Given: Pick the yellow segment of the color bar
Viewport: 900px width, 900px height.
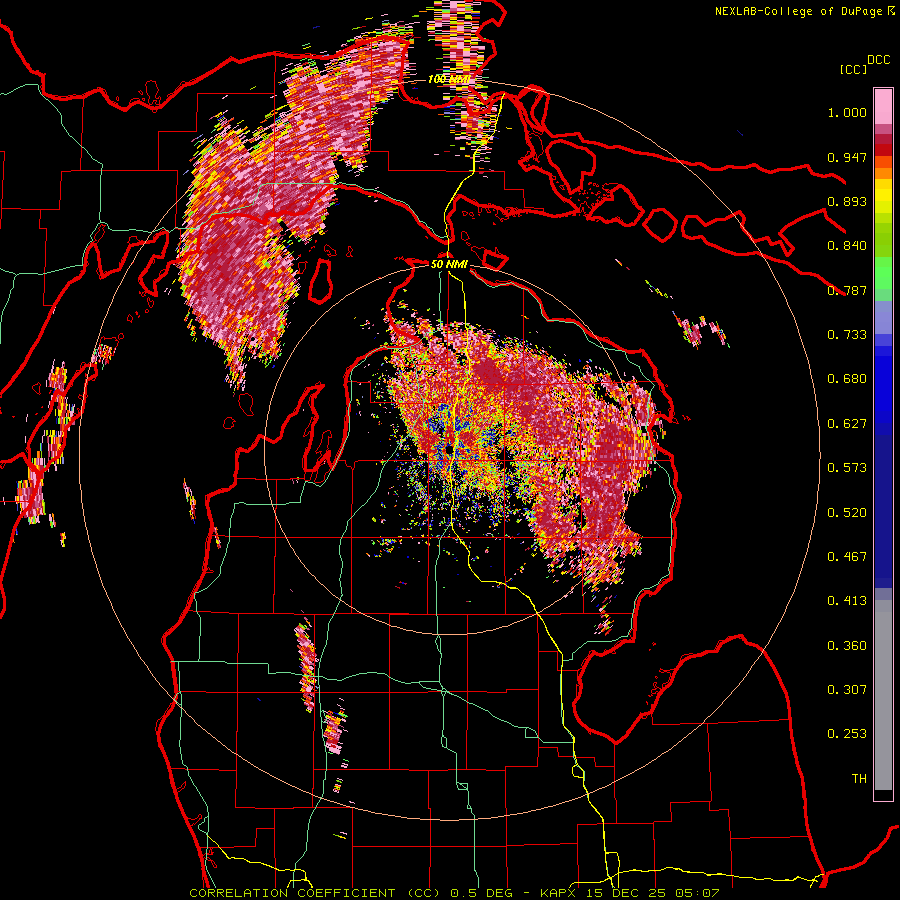Looking at the screenshot, I should pyautogui.click(x=883, y=197).
